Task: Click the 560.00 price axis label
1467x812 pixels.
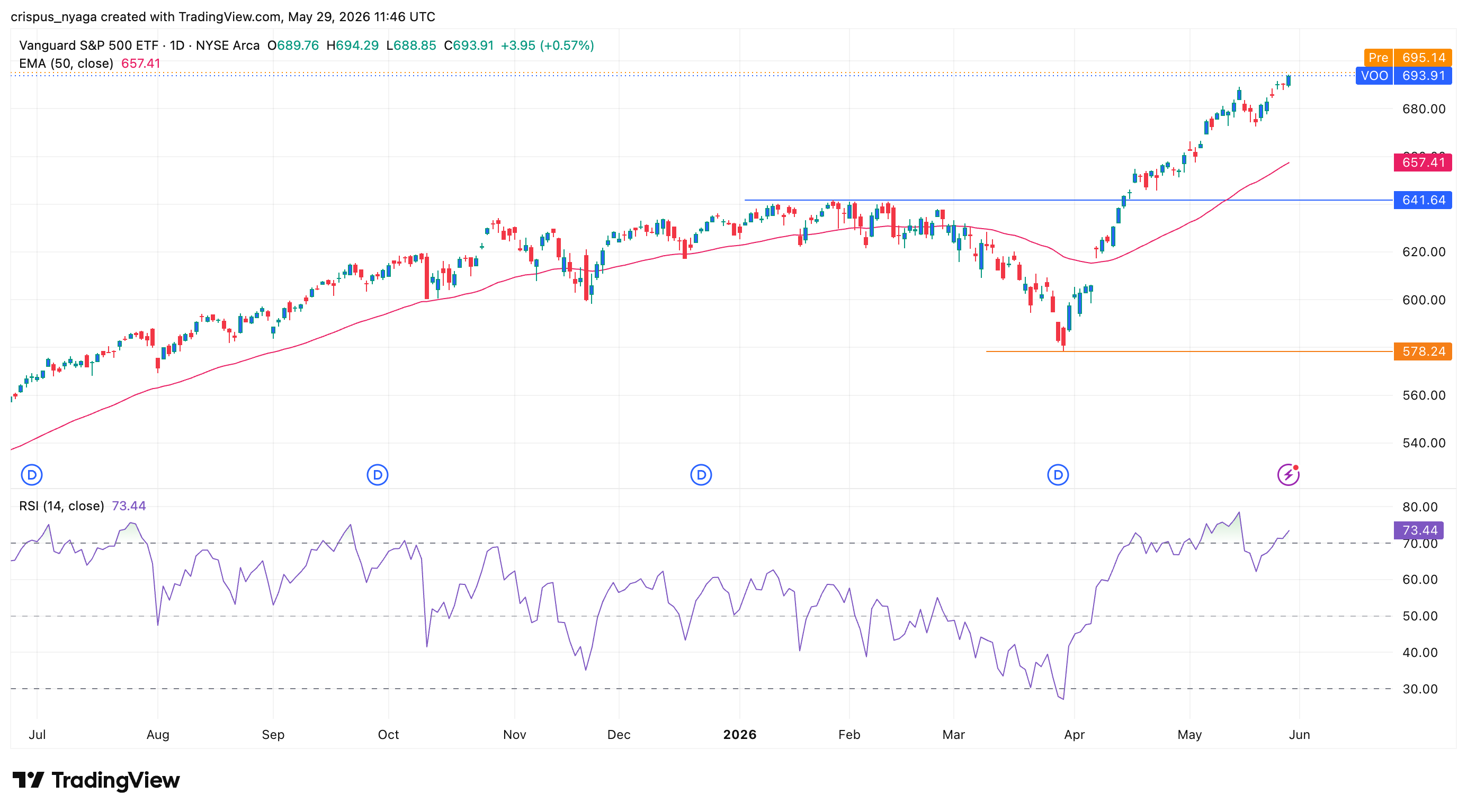Action: tap(1424, 395)
